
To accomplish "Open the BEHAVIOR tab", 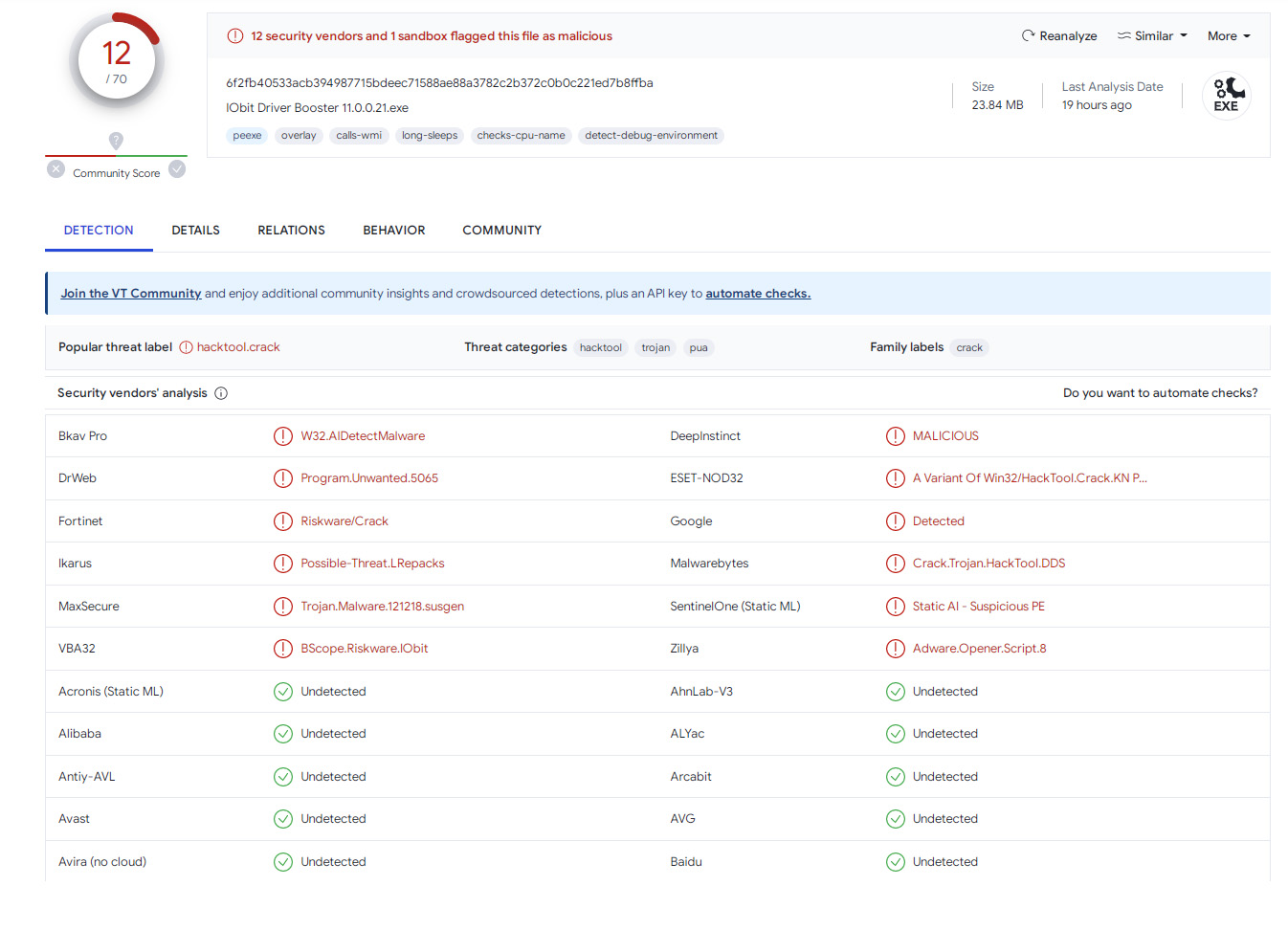I will click(394, 231).
